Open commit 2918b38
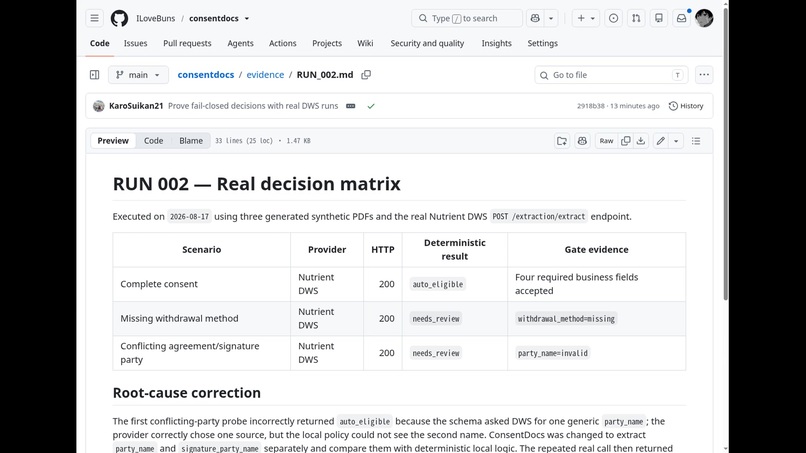Viewport: 806px width, 453px height. coord(591,106)
